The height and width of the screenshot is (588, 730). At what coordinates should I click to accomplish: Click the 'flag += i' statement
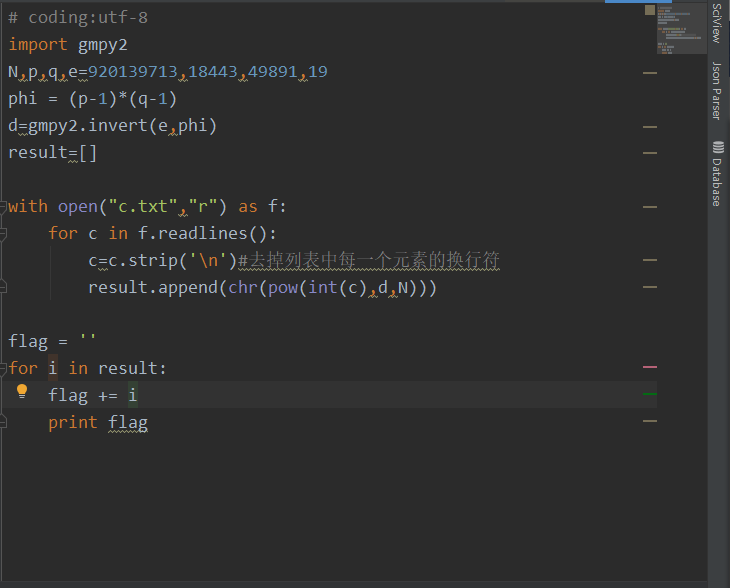coord(93,395)
